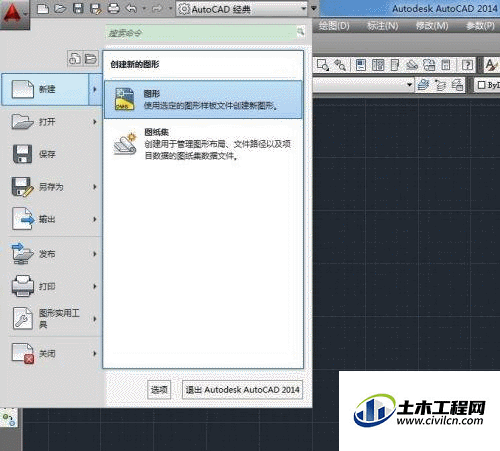Image resolution: width=500 pixels, height=451 pixels.
Task: Expand the 打开 submenu arrow
Action: pyautogui.click(x=95, y=122)
